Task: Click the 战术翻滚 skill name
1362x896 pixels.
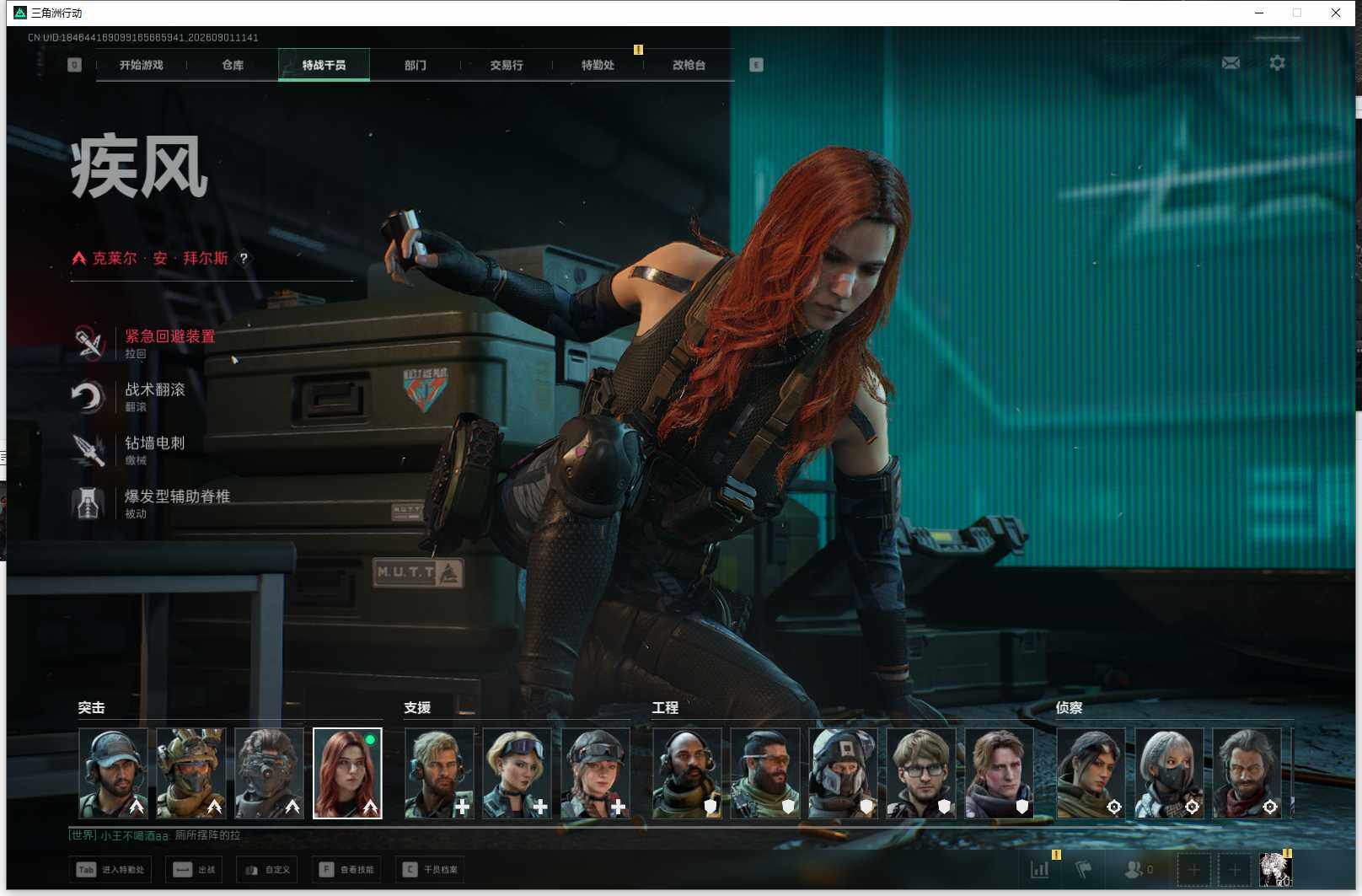Action: (155, 389)
